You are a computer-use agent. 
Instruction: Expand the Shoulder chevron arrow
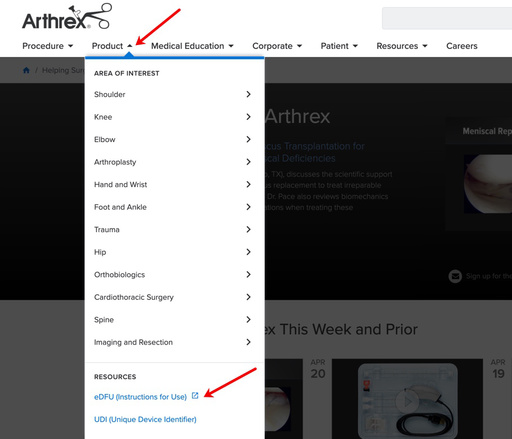click(x=248, y=94)
